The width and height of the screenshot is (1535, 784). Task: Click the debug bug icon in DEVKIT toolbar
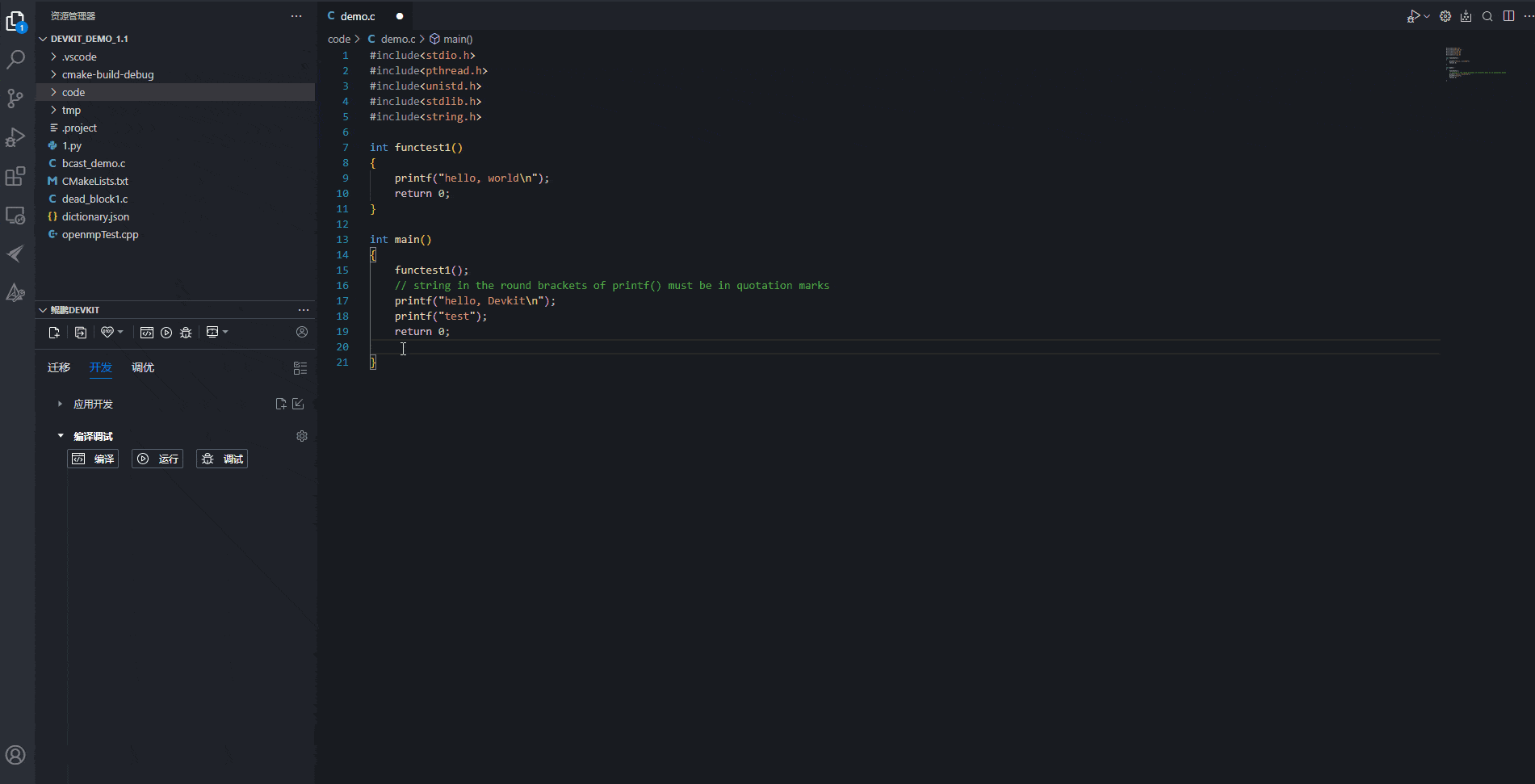[186, 333]
